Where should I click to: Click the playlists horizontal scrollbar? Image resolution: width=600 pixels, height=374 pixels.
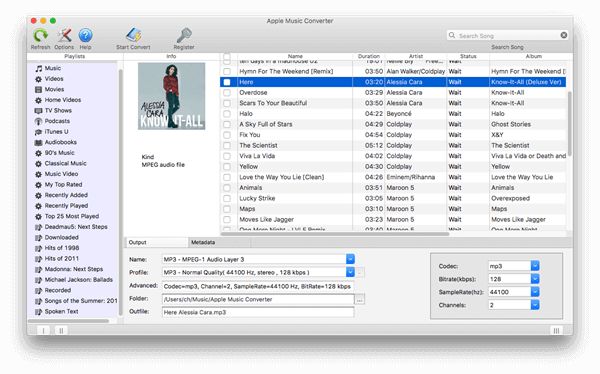(x=69, y=321)
